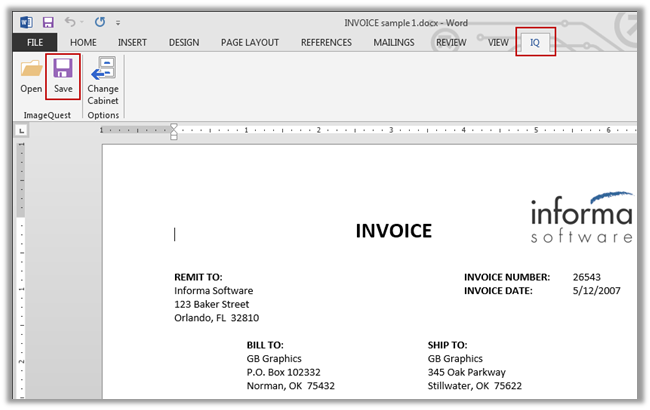
Task: Switch to the MAILINGS tab
Action: point(394,43)
